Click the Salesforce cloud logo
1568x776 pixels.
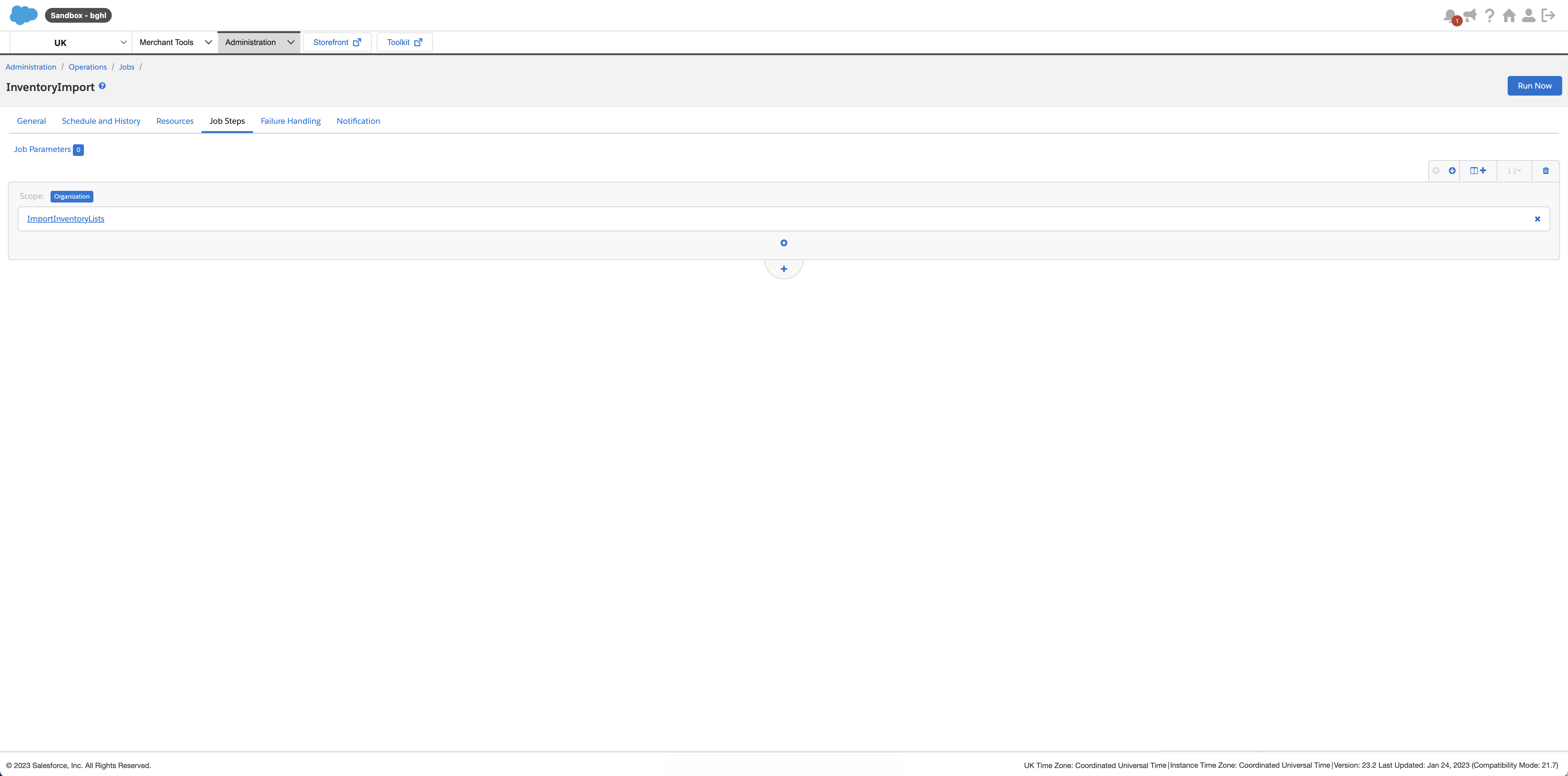pyautogui.click(x=24, y=15)
